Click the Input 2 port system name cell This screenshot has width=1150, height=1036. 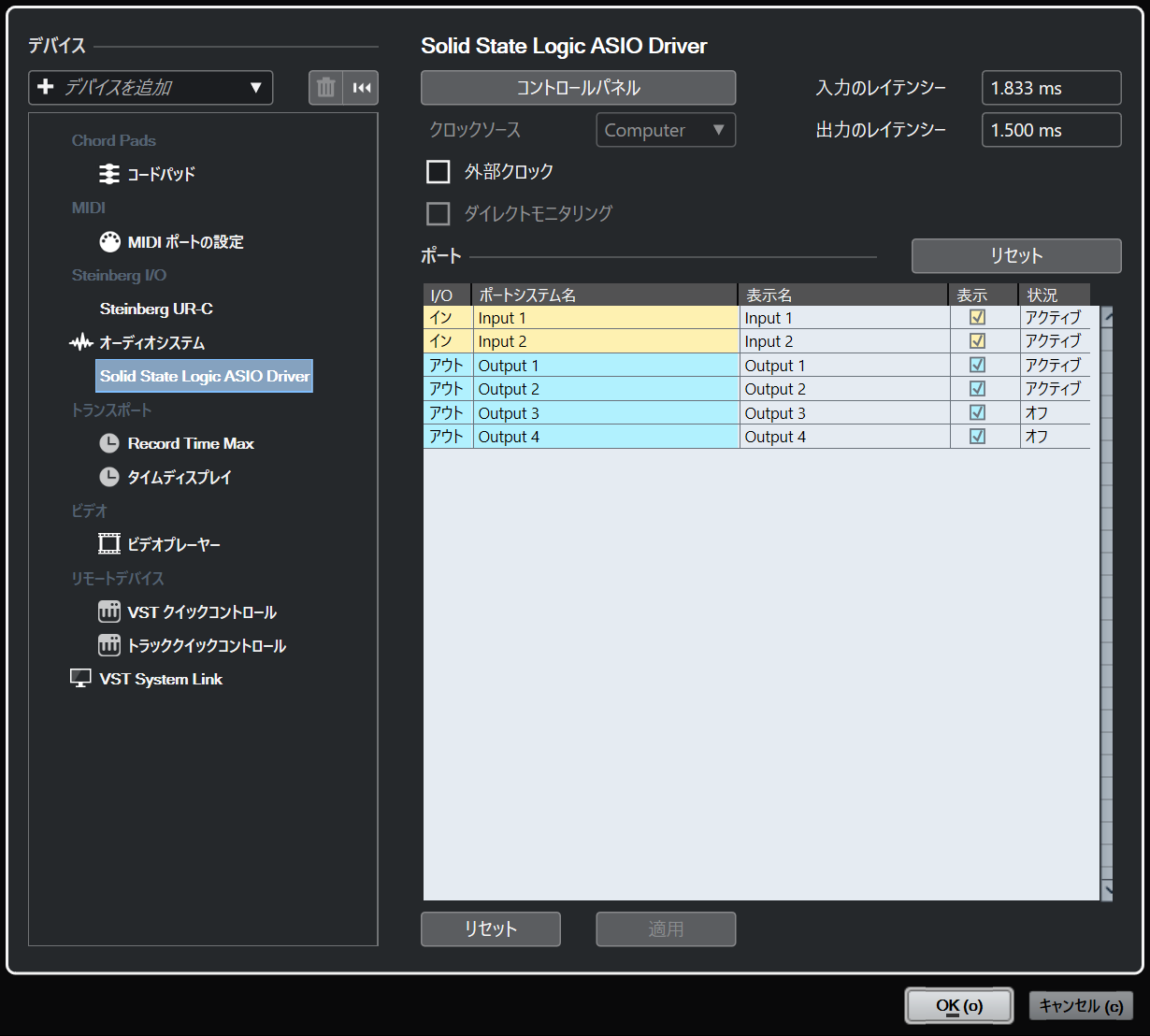[x=606, y=341]
